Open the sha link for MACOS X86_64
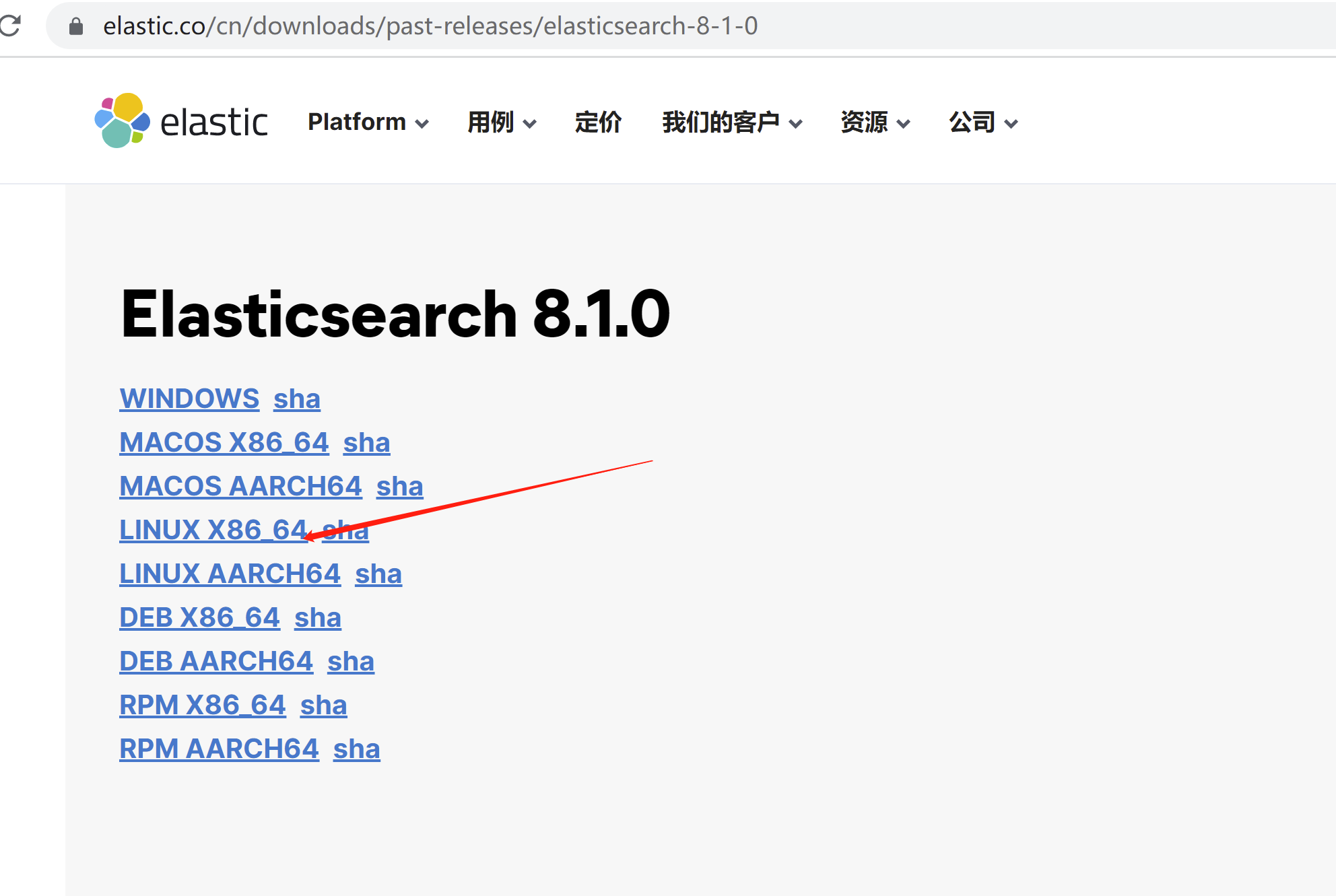 pos(366,442)
